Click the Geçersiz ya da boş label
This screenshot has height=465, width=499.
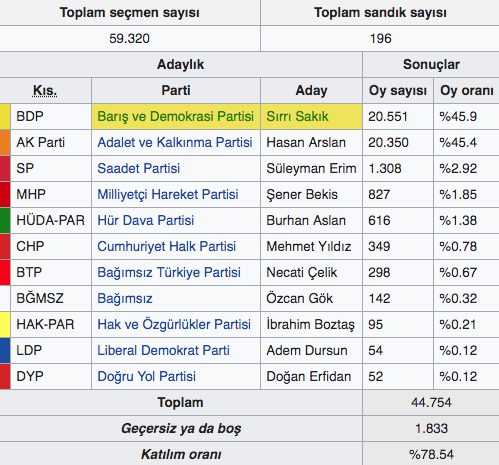click(181, 429)
